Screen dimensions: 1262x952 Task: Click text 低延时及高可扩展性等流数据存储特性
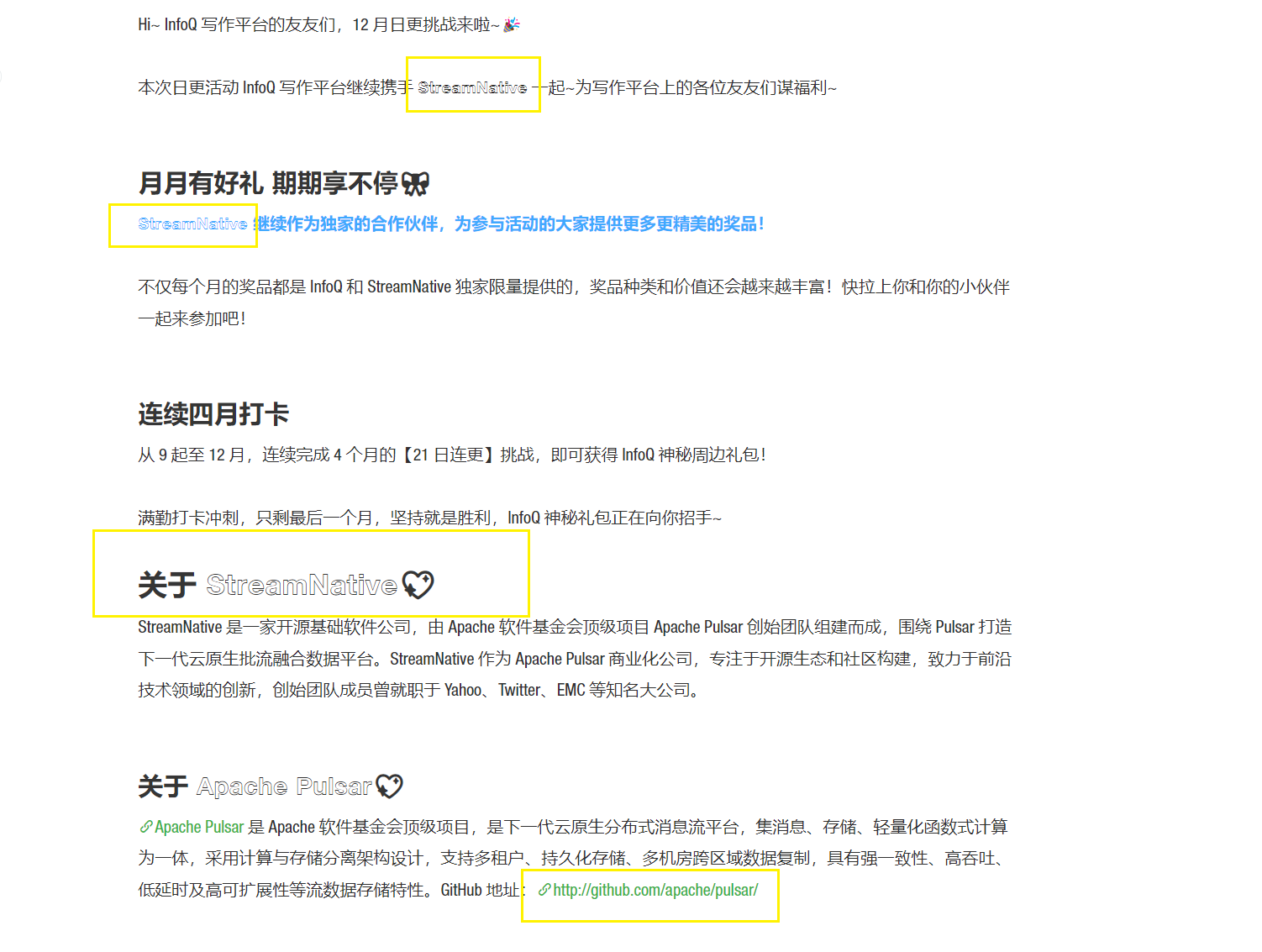point(286,890)
